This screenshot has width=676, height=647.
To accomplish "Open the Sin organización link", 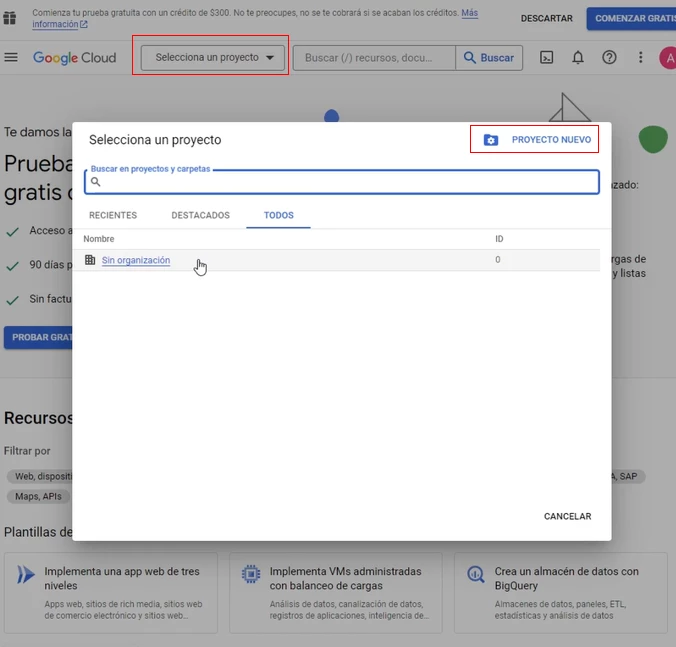I will coord(136,260).
